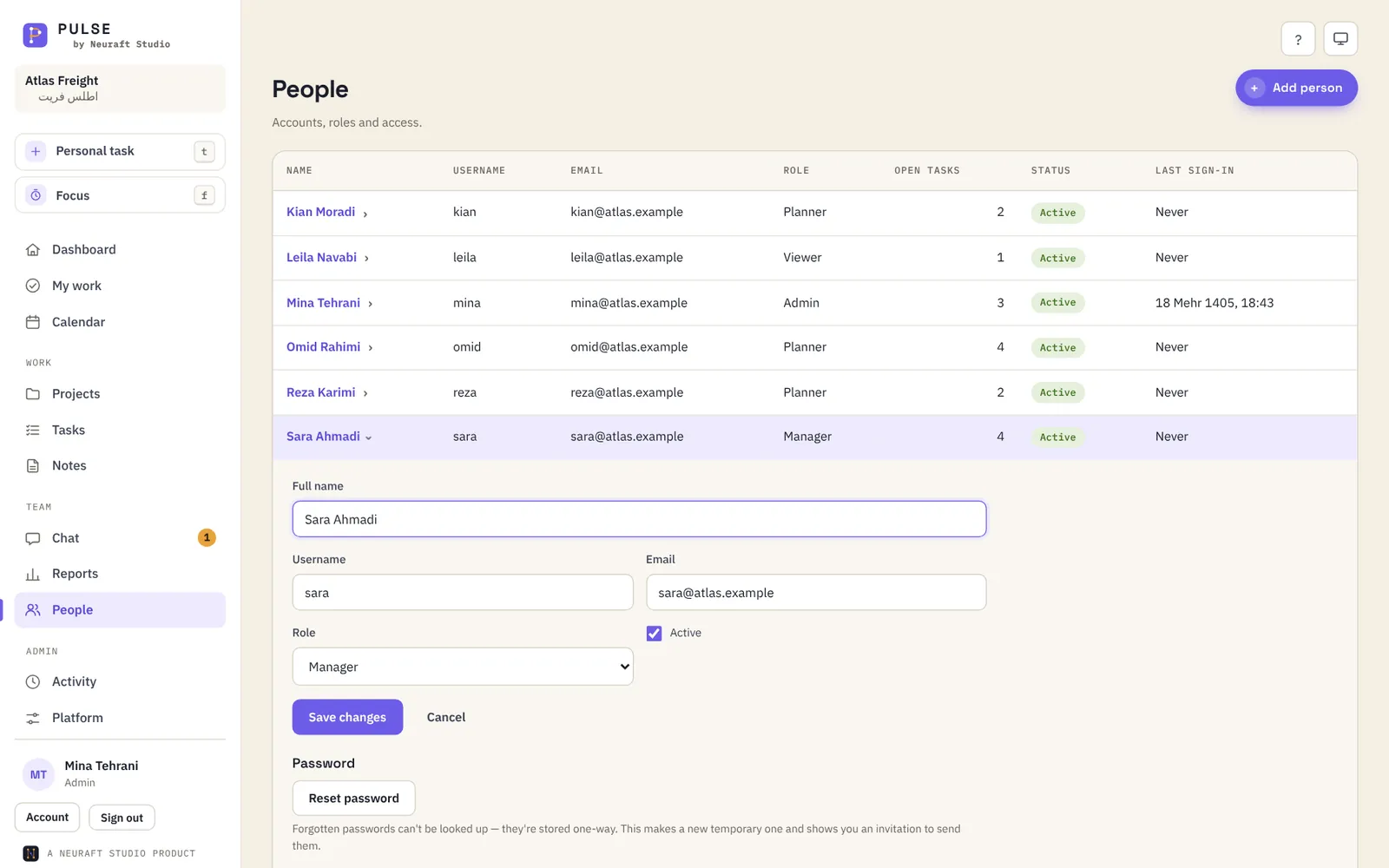The width and height of the screenshot is (1389, 868).
Task: Select People in the sidebar
Action: point(120,610)
